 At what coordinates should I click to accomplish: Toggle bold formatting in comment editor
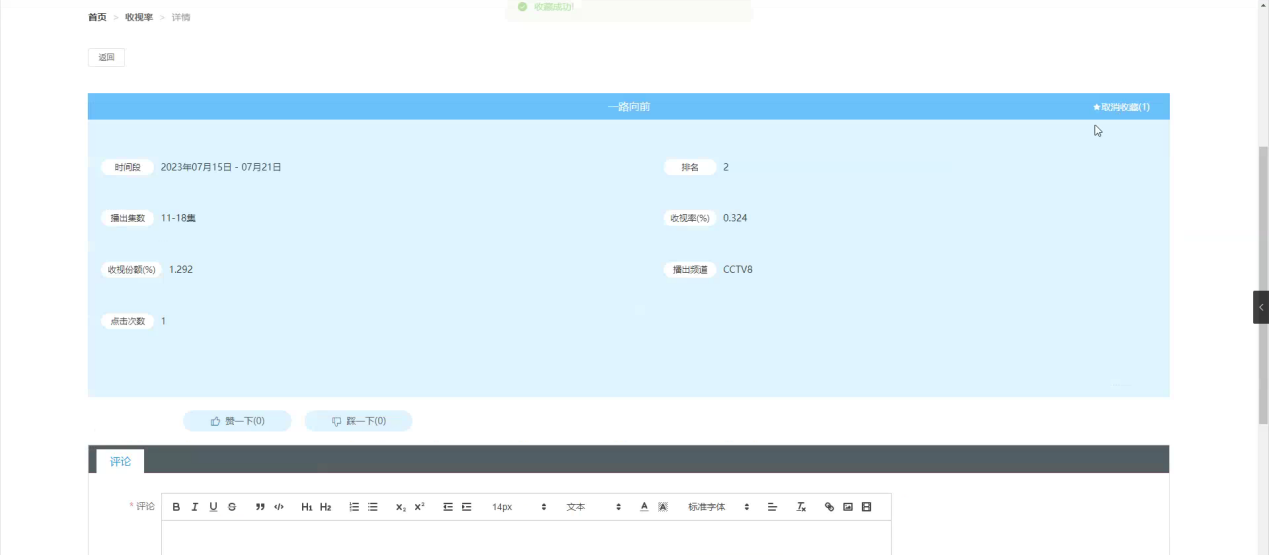pos(176,507)
